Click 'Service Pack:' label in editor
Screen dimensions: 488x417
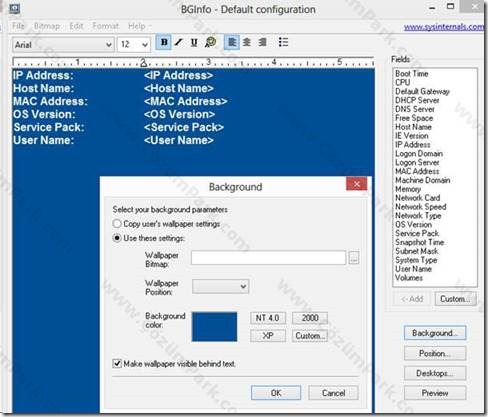(x=49, y=127)
